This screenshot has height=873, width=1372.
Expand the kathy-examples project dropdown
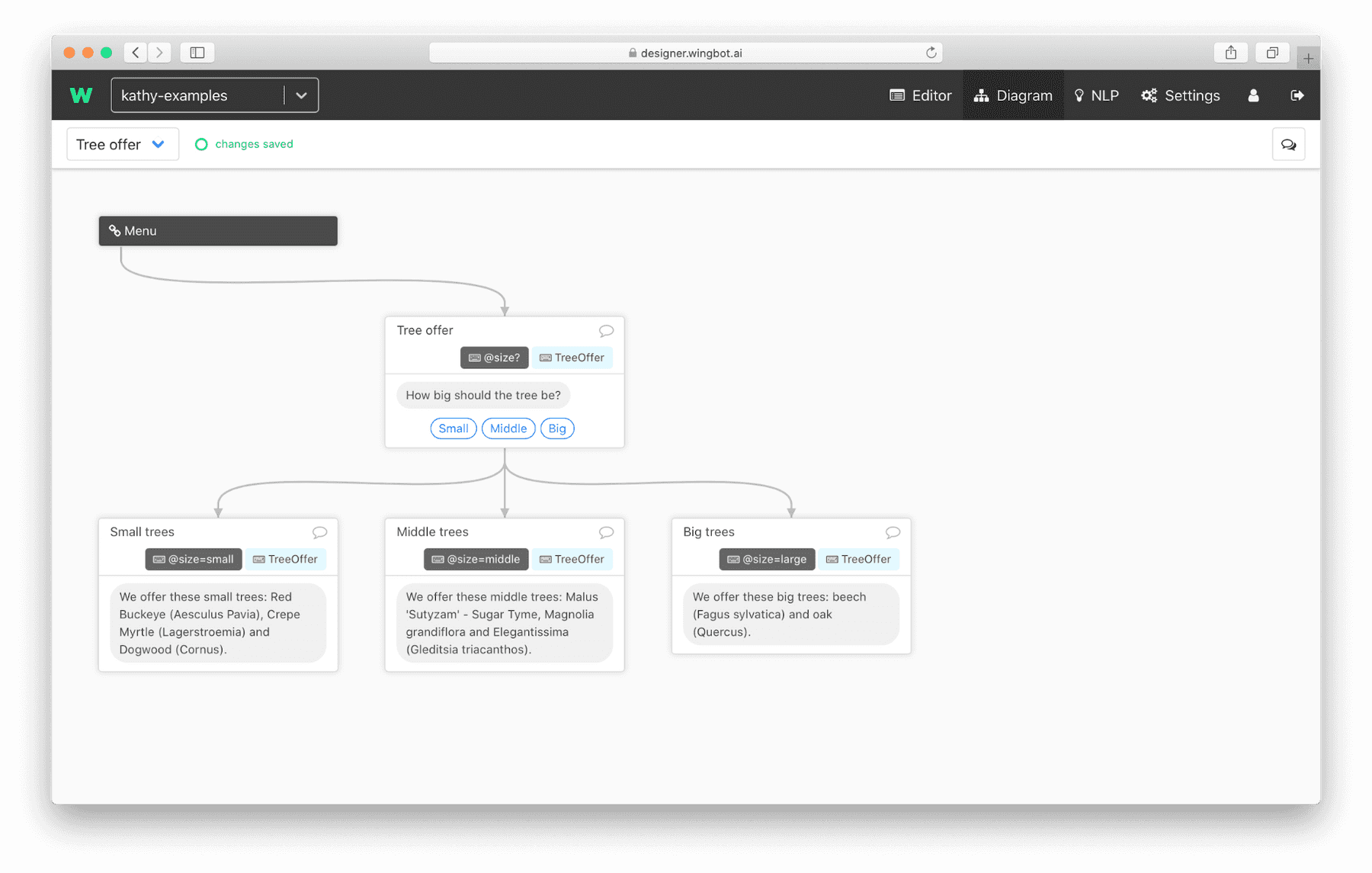pos(301,95)
